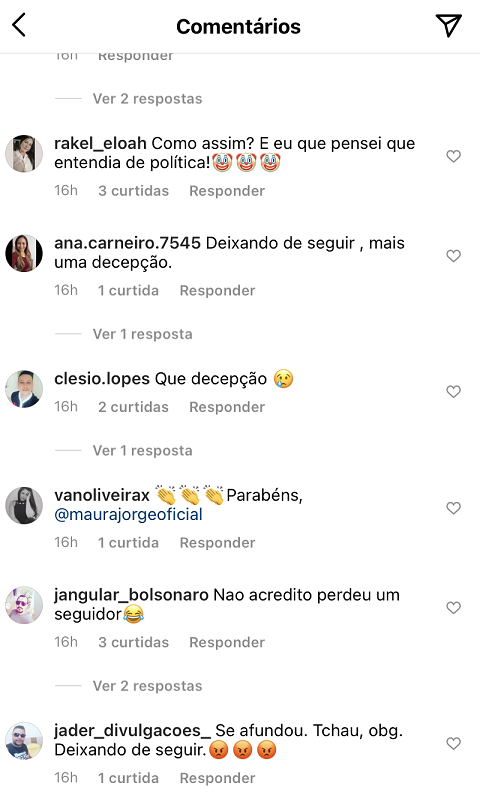Open the paper plane share icon
This screenshot has width=480, height=795.
[x=449, y=25]
